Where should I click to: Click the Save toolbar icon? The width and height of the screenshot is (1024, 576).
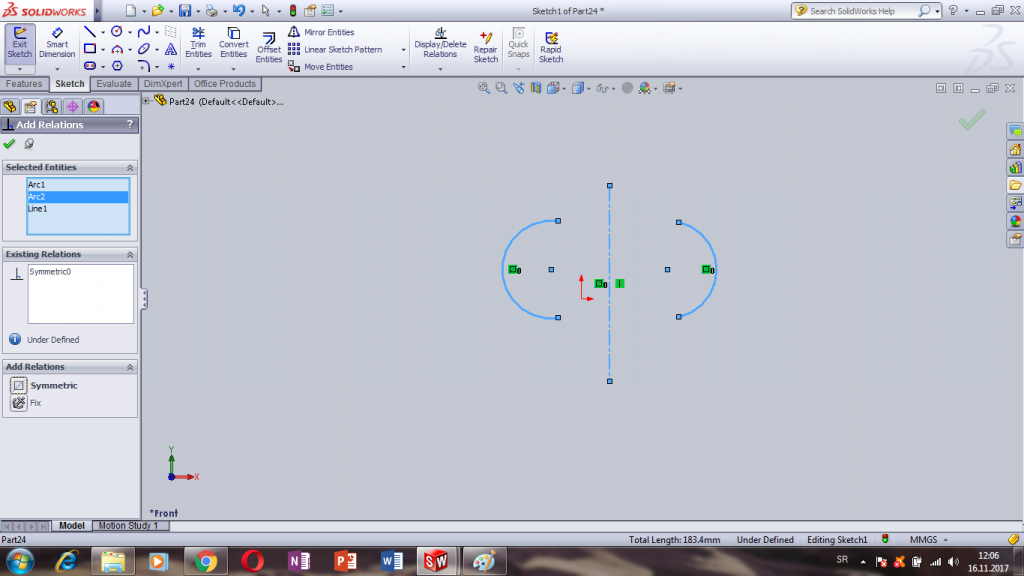point(185,10)
